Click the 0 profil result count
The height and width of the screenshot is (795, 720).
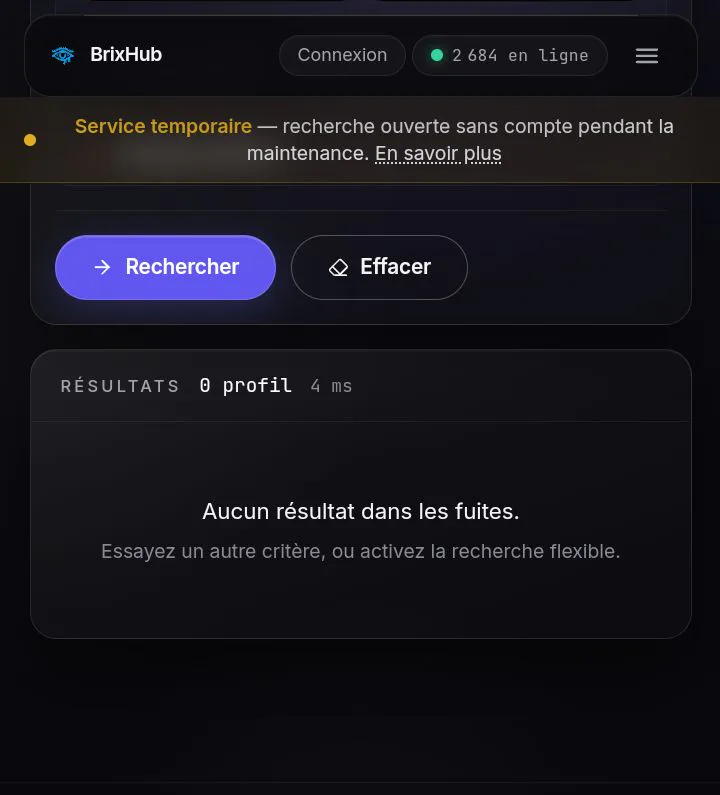(245, 386)
